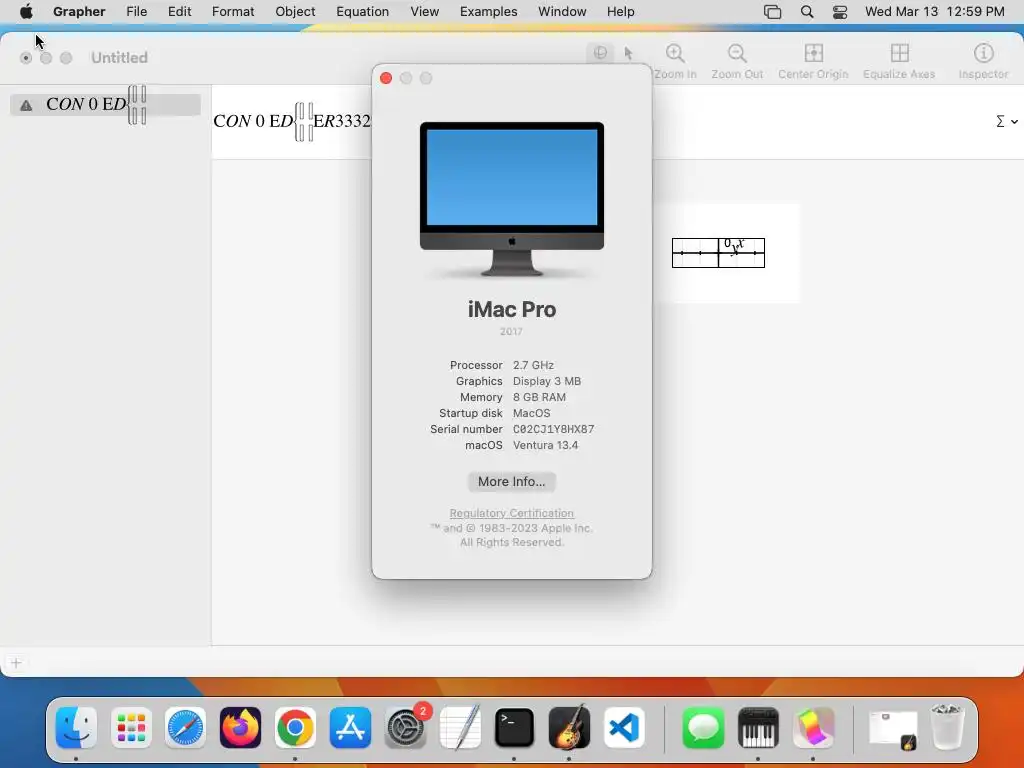Click the small graph axes preview

(718, 253)
